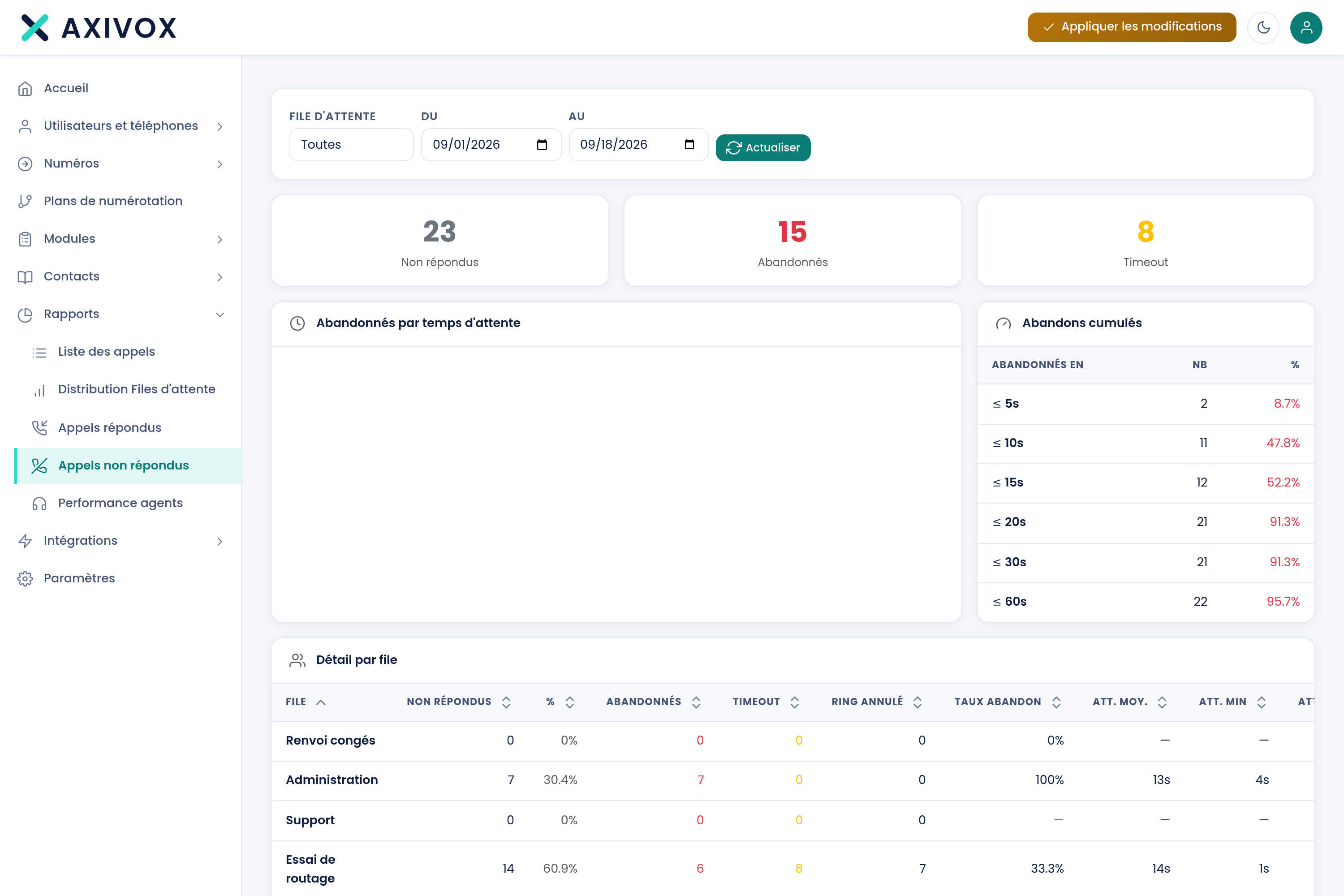This screenshot has width=1344, height=896.
Task: Click the 23 Non répondus card
Action: point(439,241)
